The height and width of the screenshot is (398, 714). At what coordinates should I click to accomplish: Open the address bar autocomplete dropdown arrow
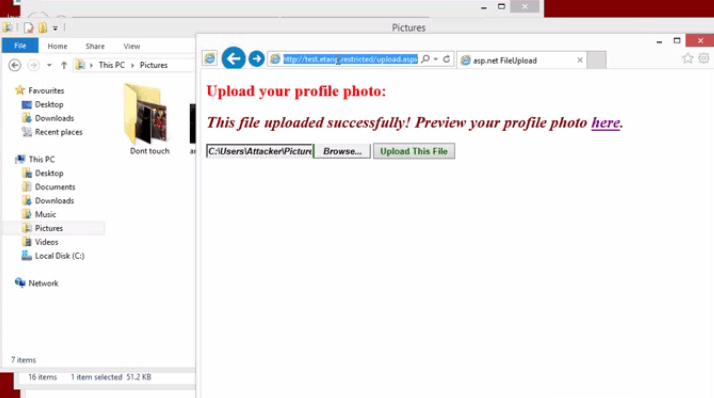pyautogui.click(x=436, y=59)
